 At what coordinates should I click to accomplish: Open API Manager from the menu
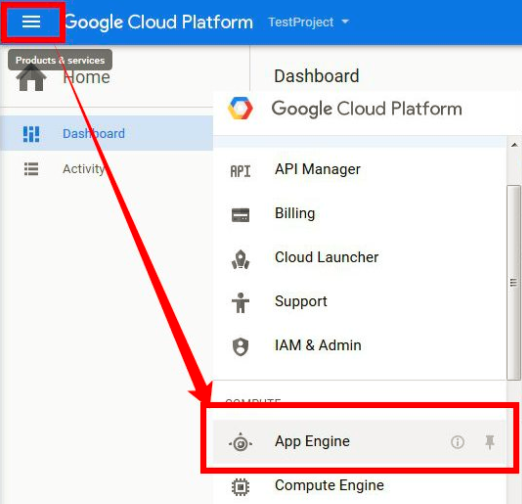tap(359, 169)
